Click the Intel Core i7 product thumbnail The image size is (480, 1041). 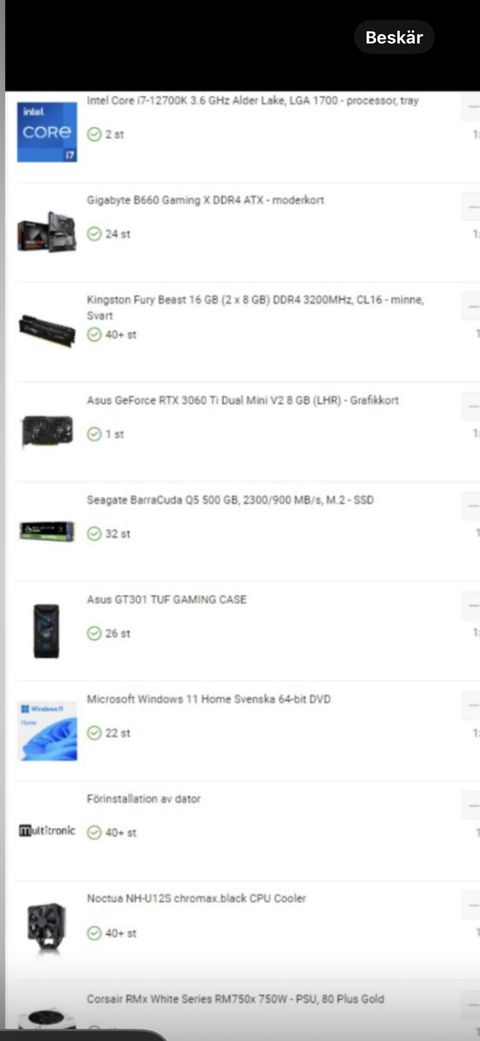[47, 132]
